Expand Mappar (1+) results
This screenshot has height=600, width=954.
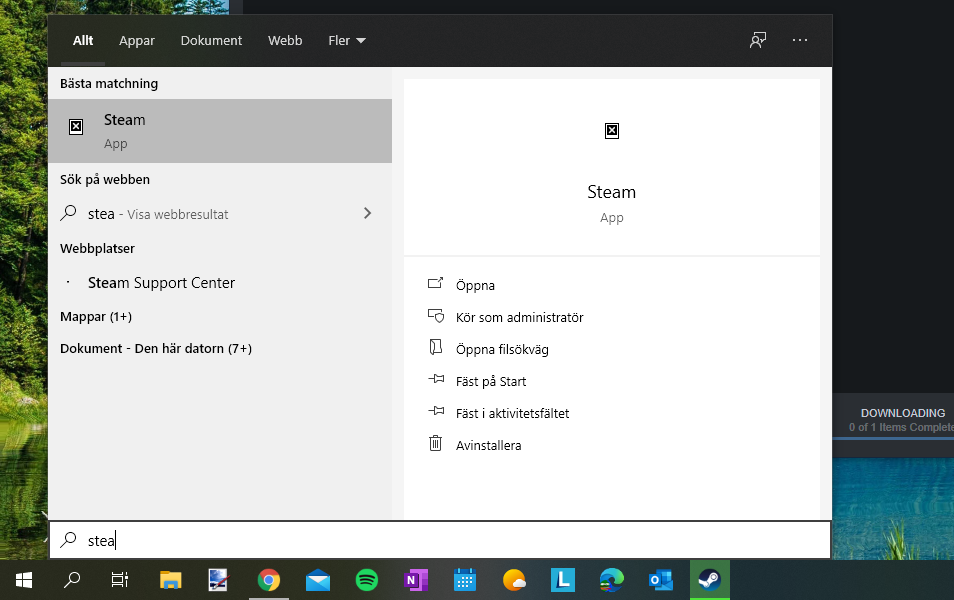(x=96, y=316)
